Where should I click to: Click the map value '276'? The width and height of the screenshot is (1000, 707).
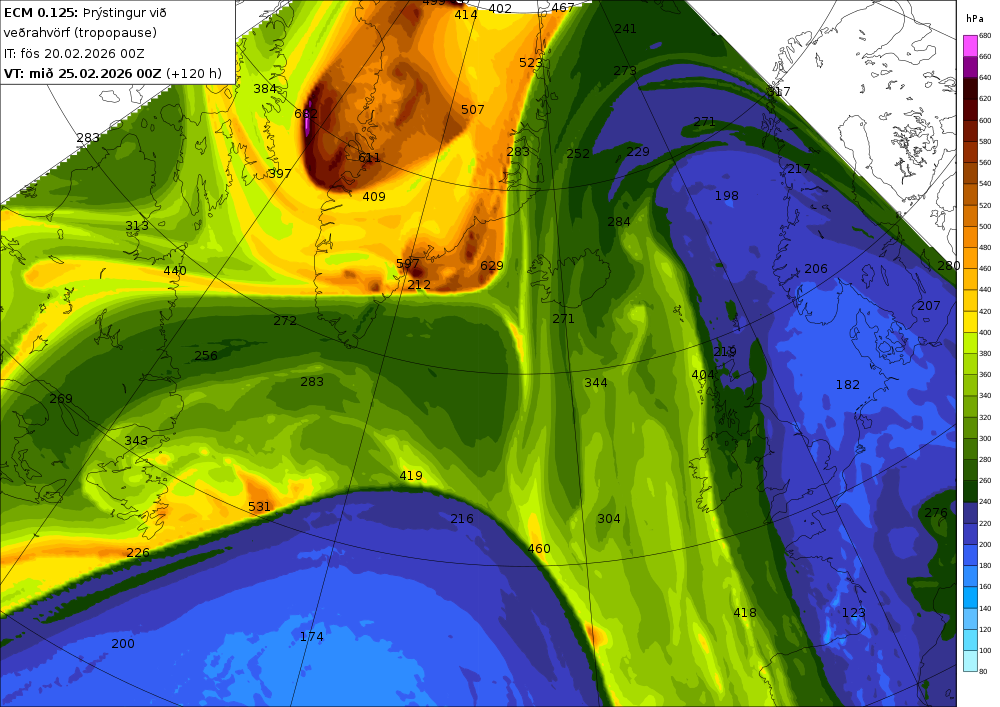click(936, 513)
